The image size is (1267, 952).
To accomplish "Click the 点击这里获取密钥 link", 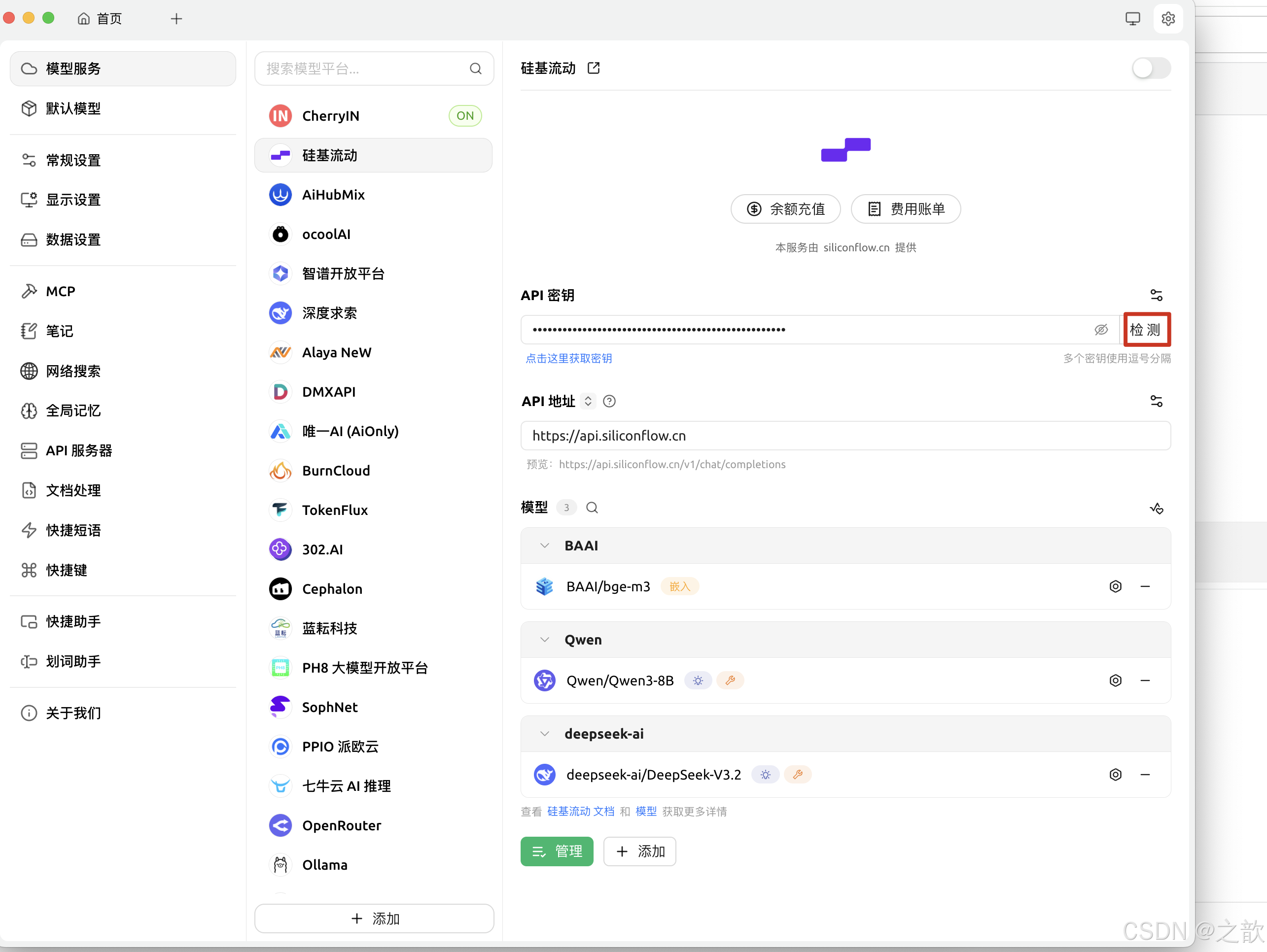I will (568, 358).
